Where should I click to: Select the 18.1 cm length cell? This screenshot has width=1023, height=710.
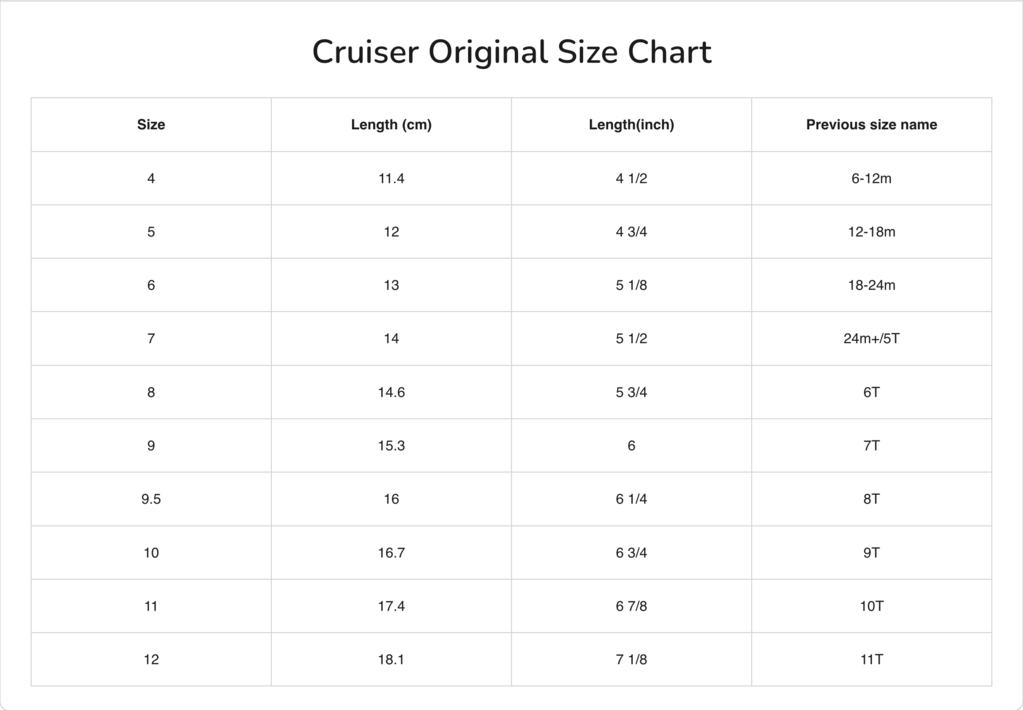pos(391,660)
